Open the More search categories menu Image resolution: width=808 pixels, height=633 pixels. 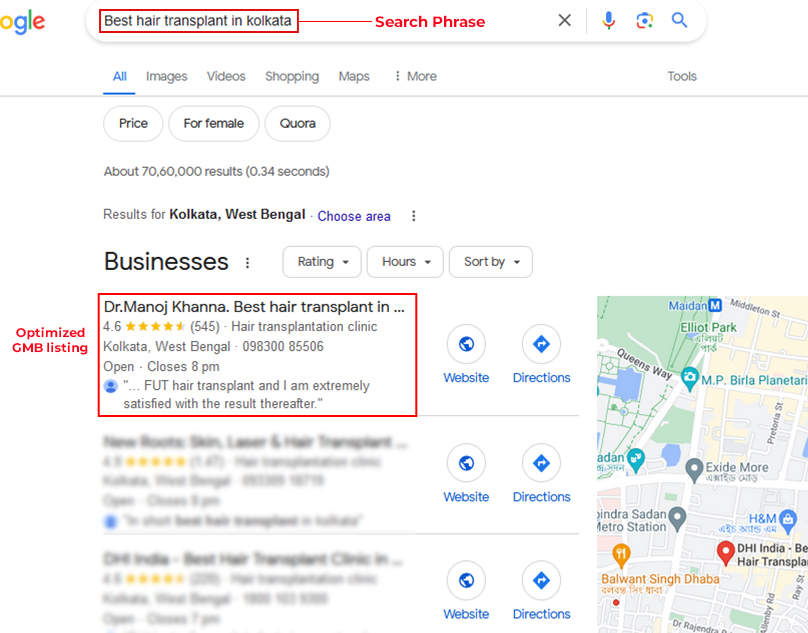coord(416,76)
